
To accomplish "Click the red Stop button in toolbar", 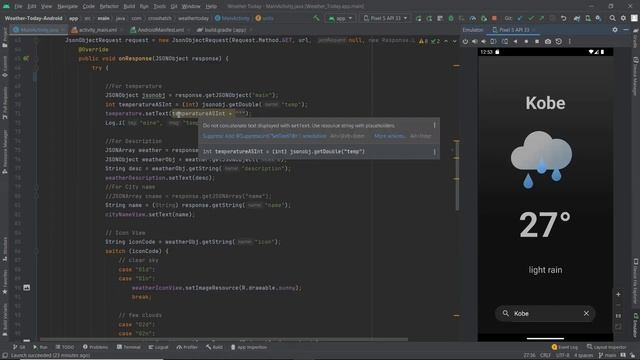I will click(494, 18).
